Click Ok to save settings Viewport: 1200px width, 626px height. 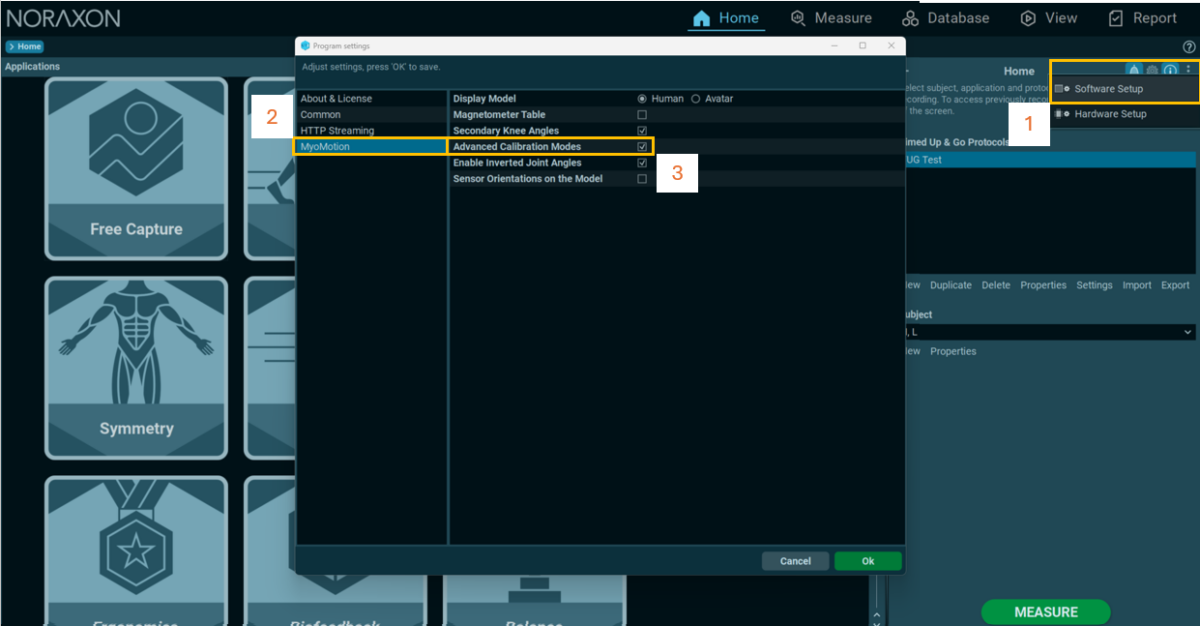pyautogui.click(x=867, y=561)
